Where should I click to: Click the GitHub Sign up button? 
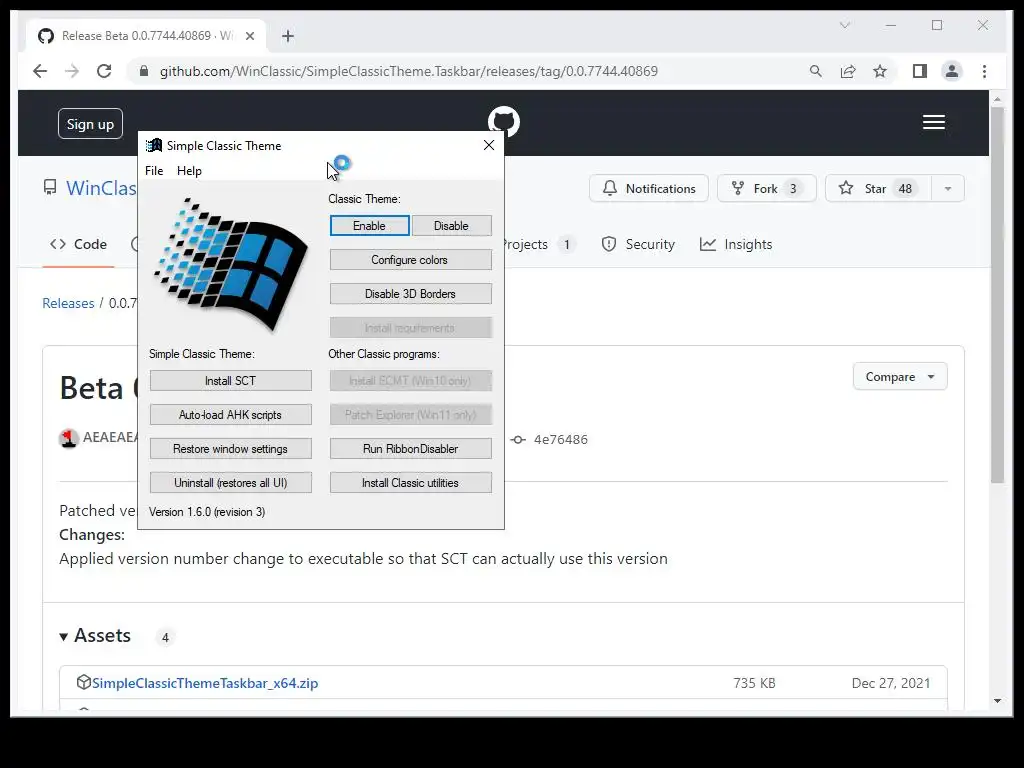[x=90, y=123]
